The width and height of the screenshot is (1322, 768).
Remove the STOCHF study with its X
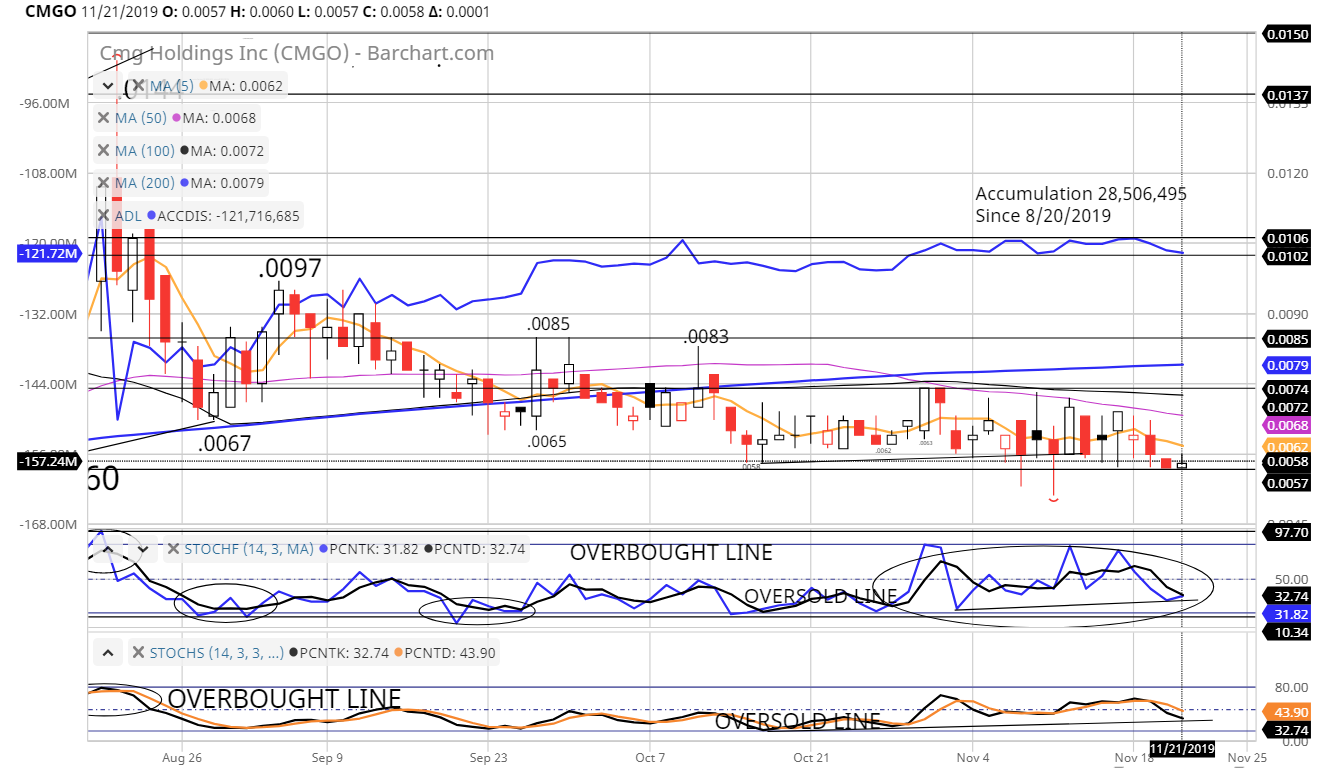coord(174,549)
